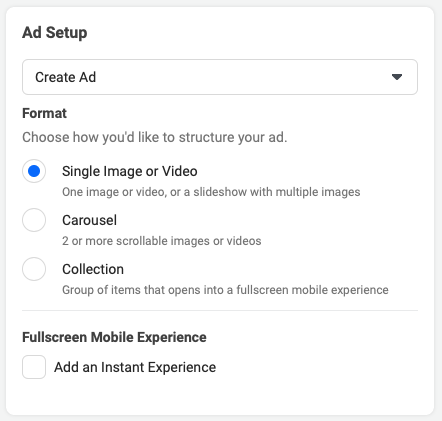This screenshot has height=421, width=442.
Task: Click the divider line below Collection
Action: coord(220,310)
